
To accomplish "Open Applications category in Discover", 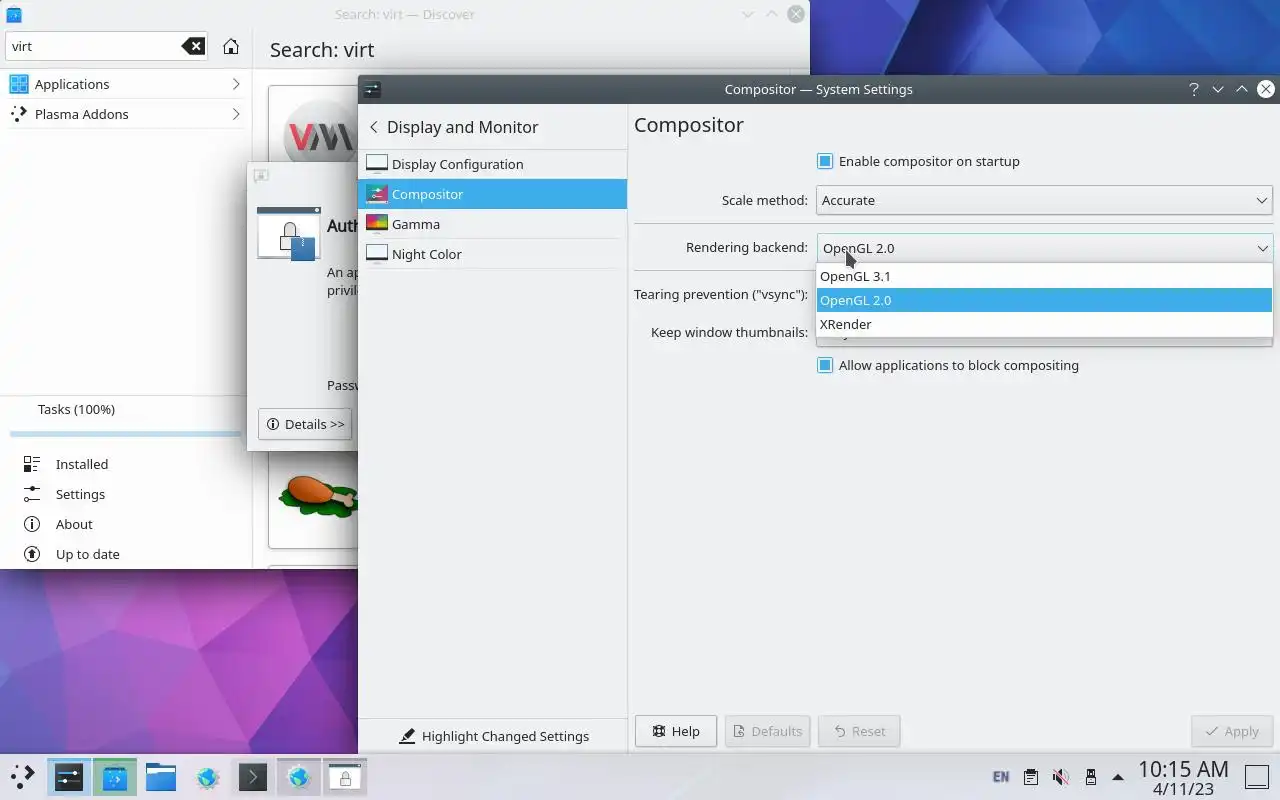I will click(125, 84).
